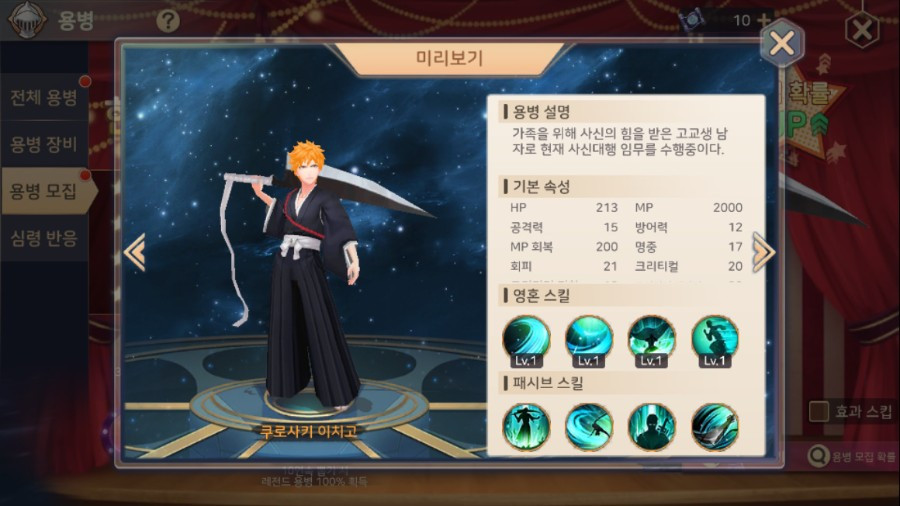Switch to the 전체 용병 tab
The height and width of the screenshot is (506, 900).
[x=44, y=97]
